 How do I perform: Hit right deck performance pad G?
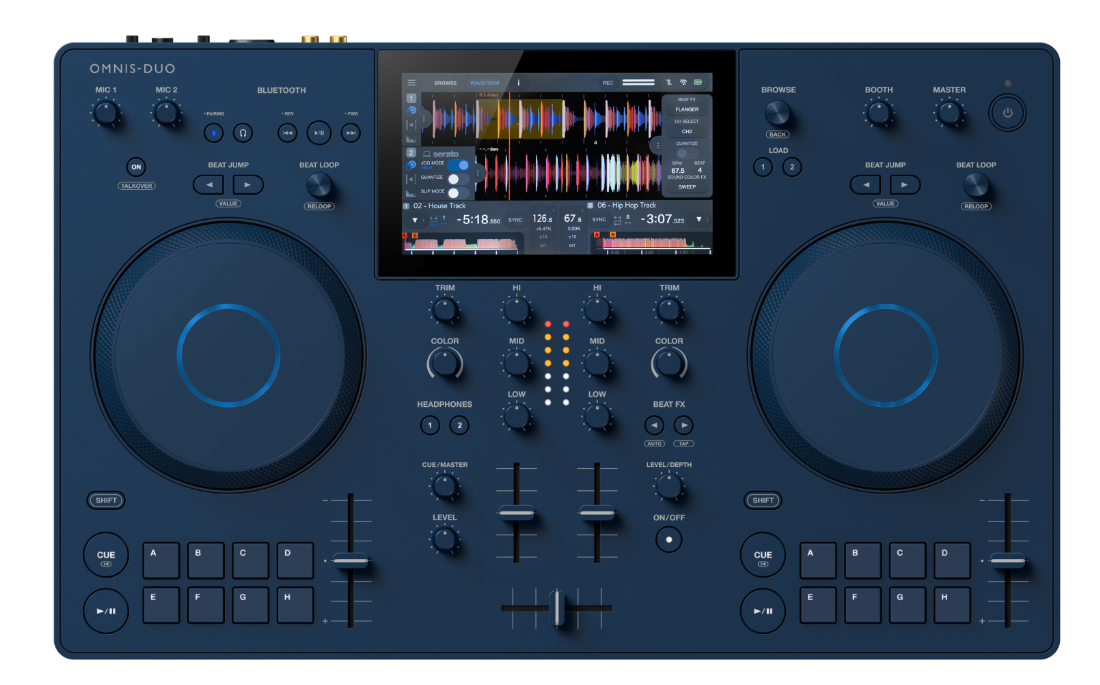pyautogui.click(x=907, y=606)
